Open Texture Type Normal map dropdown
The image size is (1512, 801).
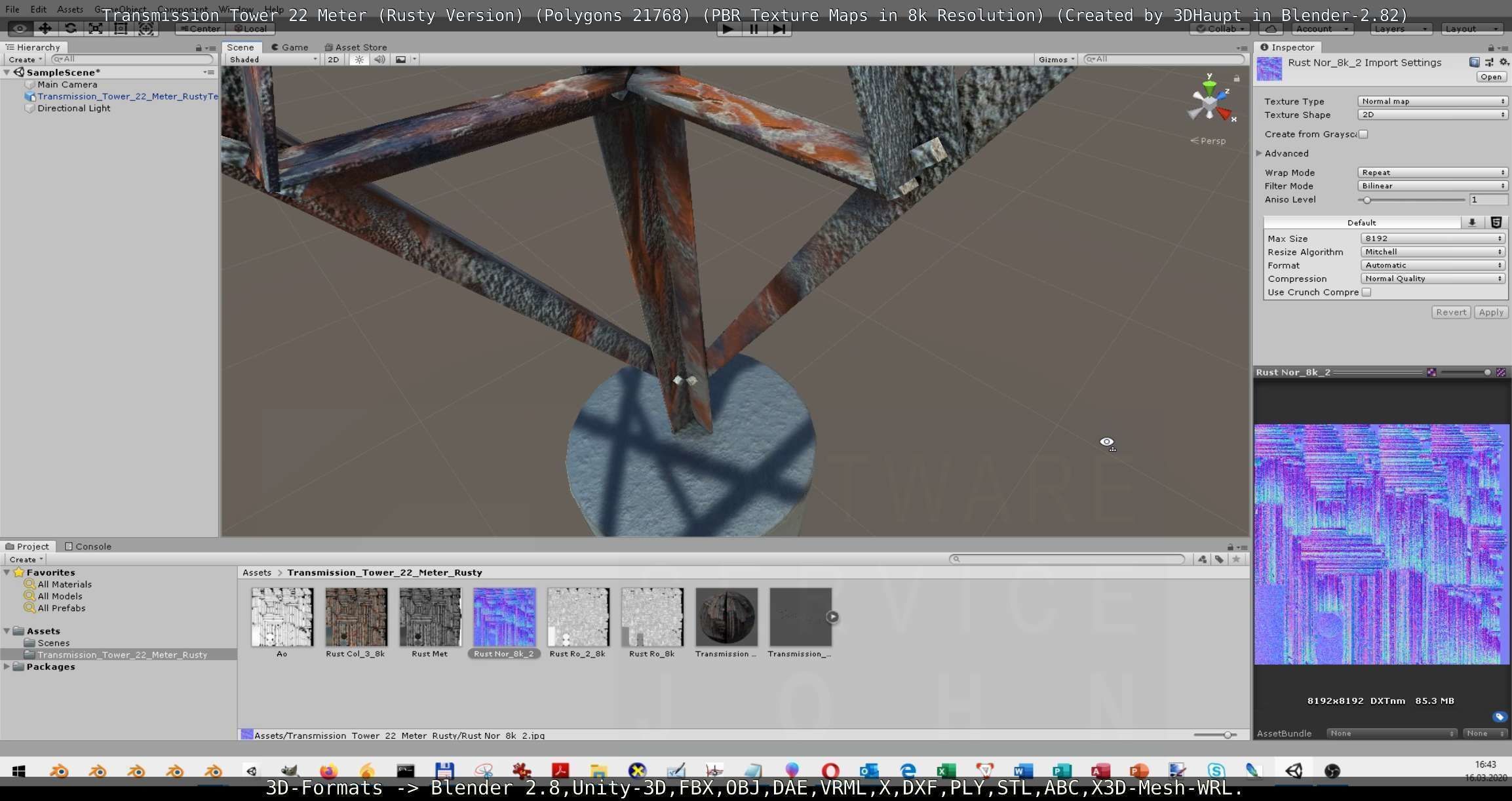click(1433, 101)
